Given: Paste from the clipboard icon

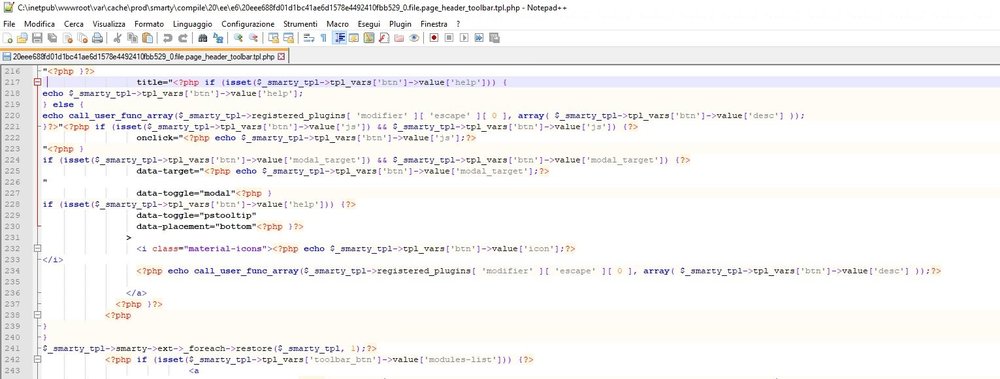Looking at the screenshot, I should (147, 38).
